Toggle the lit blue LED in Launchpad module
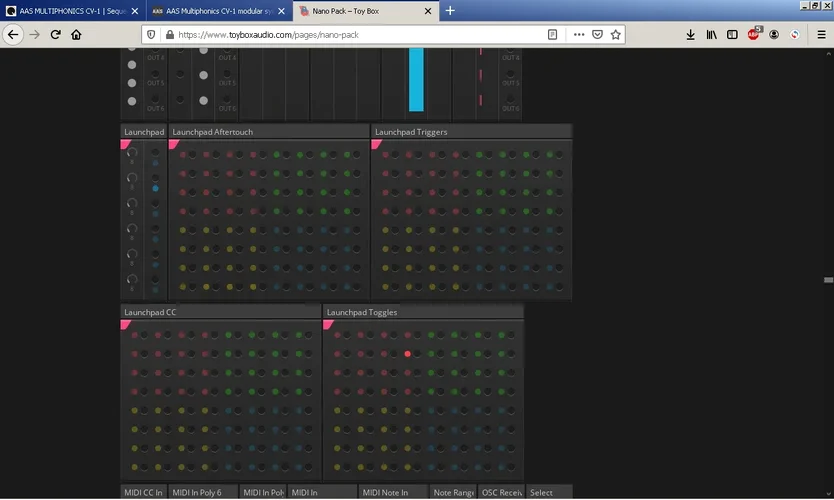This screenshot has width=834, height=500. click(155, 188)
